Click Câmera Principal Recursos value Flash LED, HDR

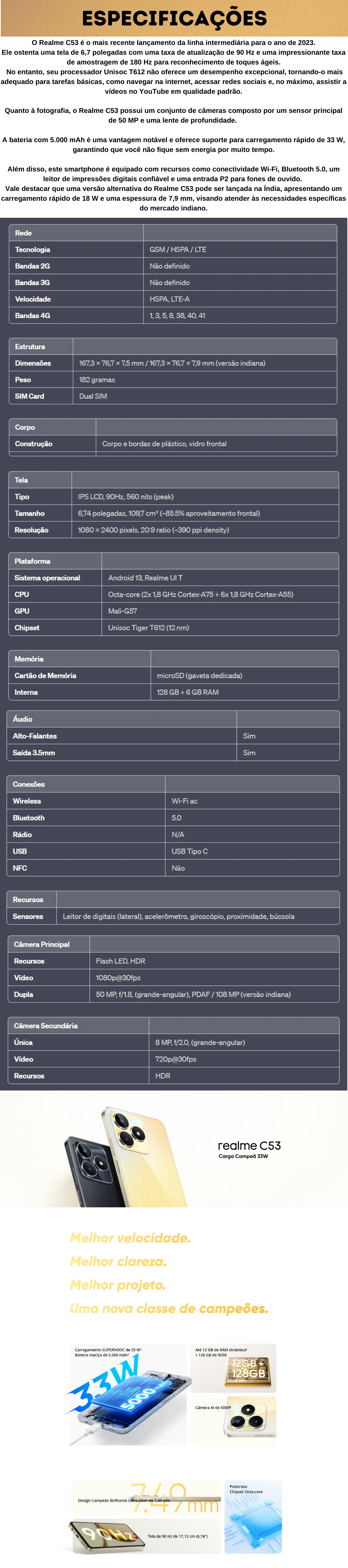pos(120,961)
